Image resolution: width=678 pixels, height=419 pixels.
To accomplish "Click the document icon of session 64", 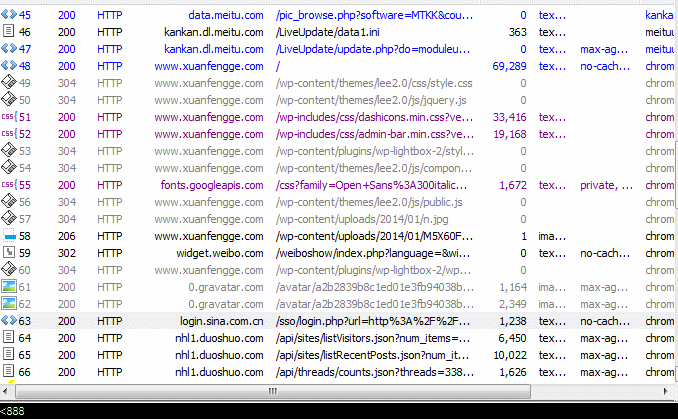I will pos(9,337).
